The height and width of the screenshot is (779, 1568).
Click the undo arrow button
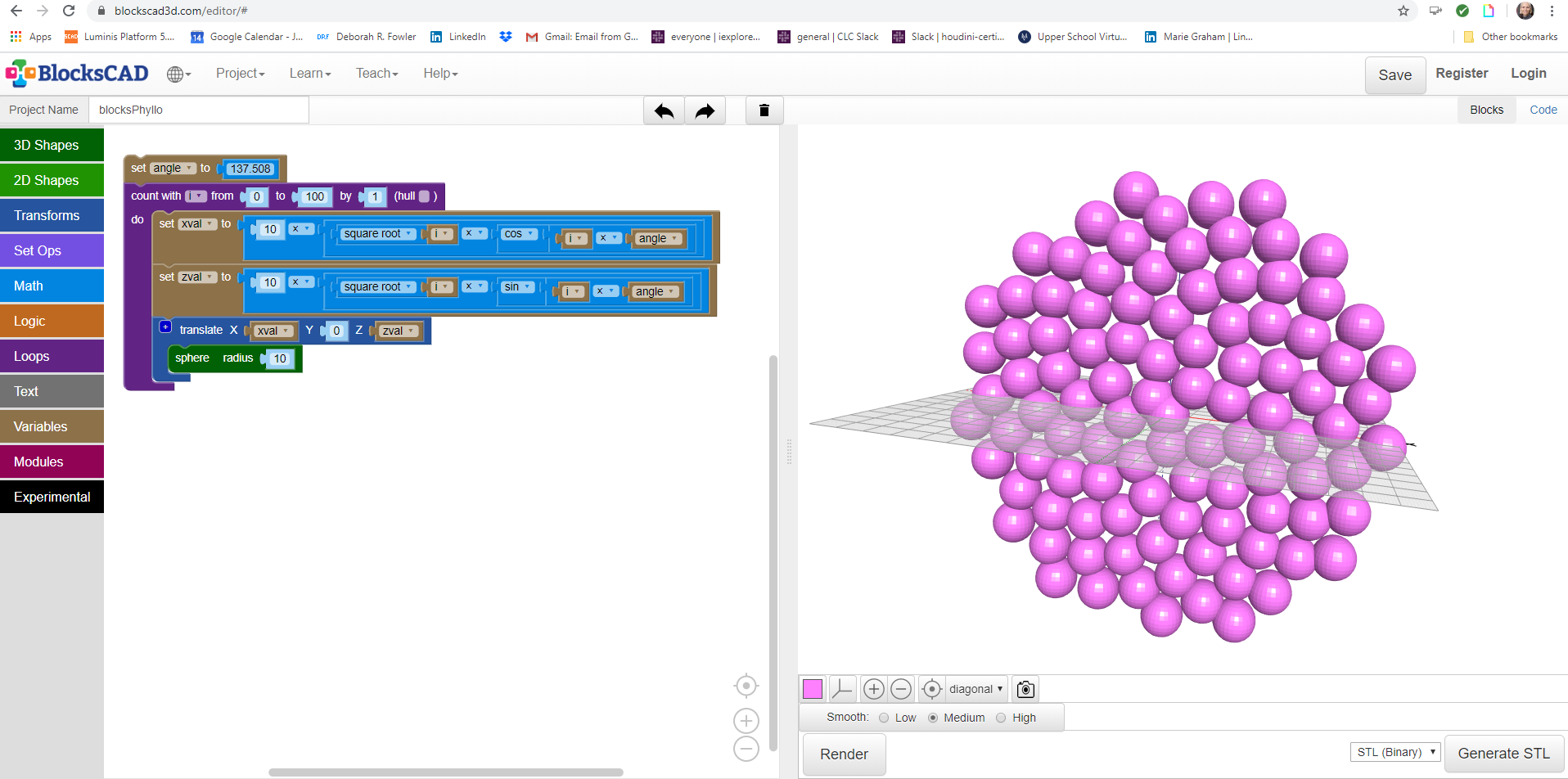(x=664, y=110)
